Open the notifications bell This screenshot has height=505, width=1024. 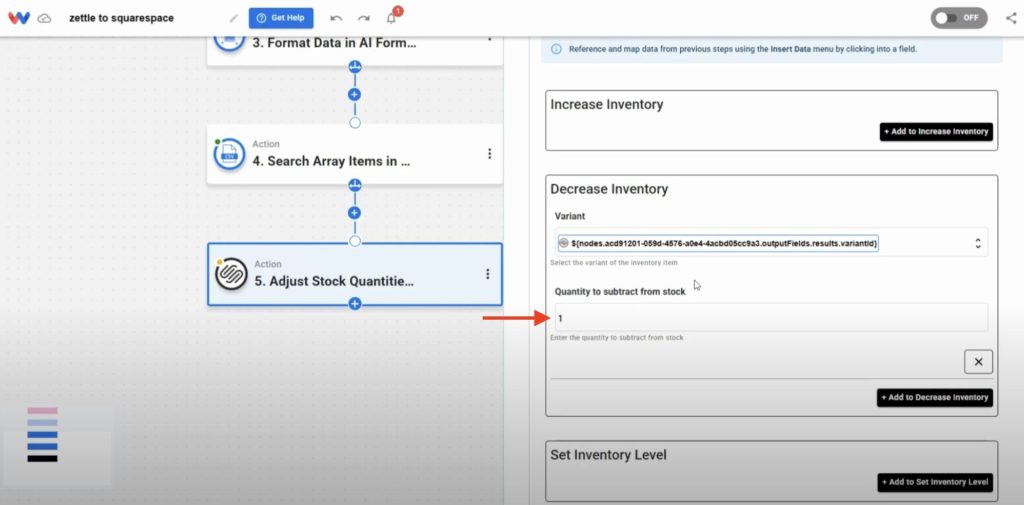(x=391, y=18)
